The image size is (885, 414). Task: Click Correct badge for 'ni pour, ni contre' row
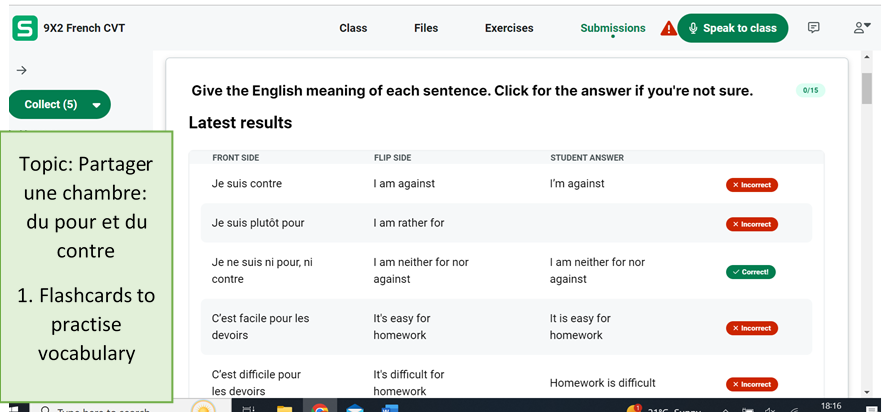(751, 272)
